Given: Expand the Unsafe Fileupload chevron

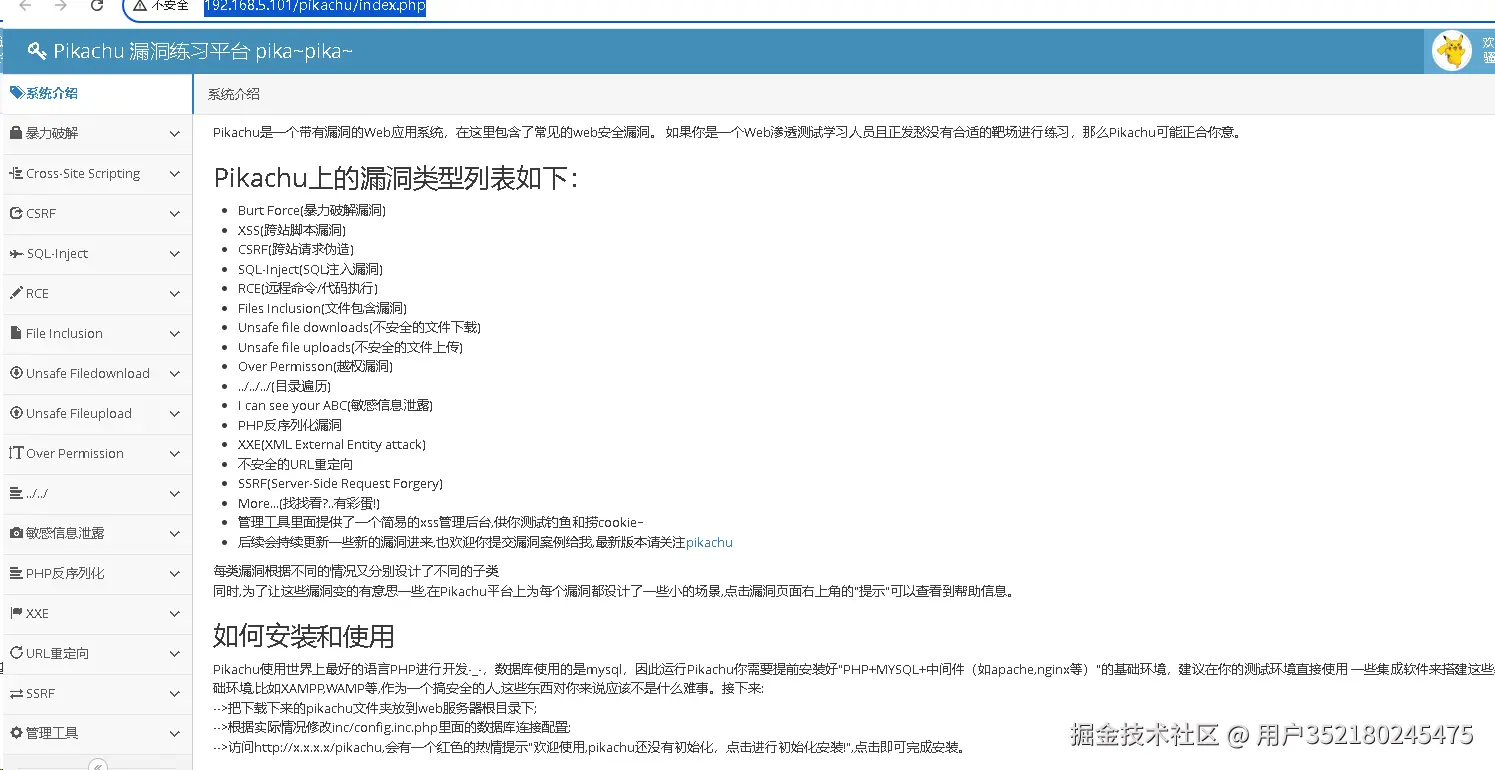Looking at the screenshot, I should click(175, 414).
